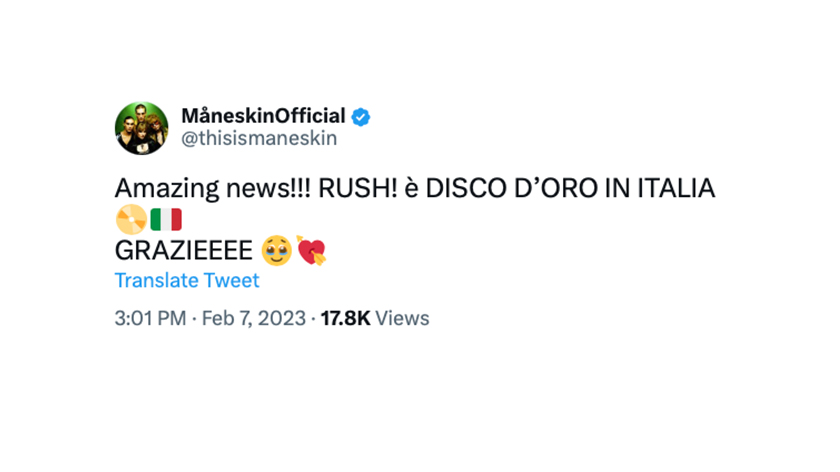This screenshot has width=840, height=472.
Task: Click the gold disc emoji
Action: pyautogui.click(x=131, y=219)
